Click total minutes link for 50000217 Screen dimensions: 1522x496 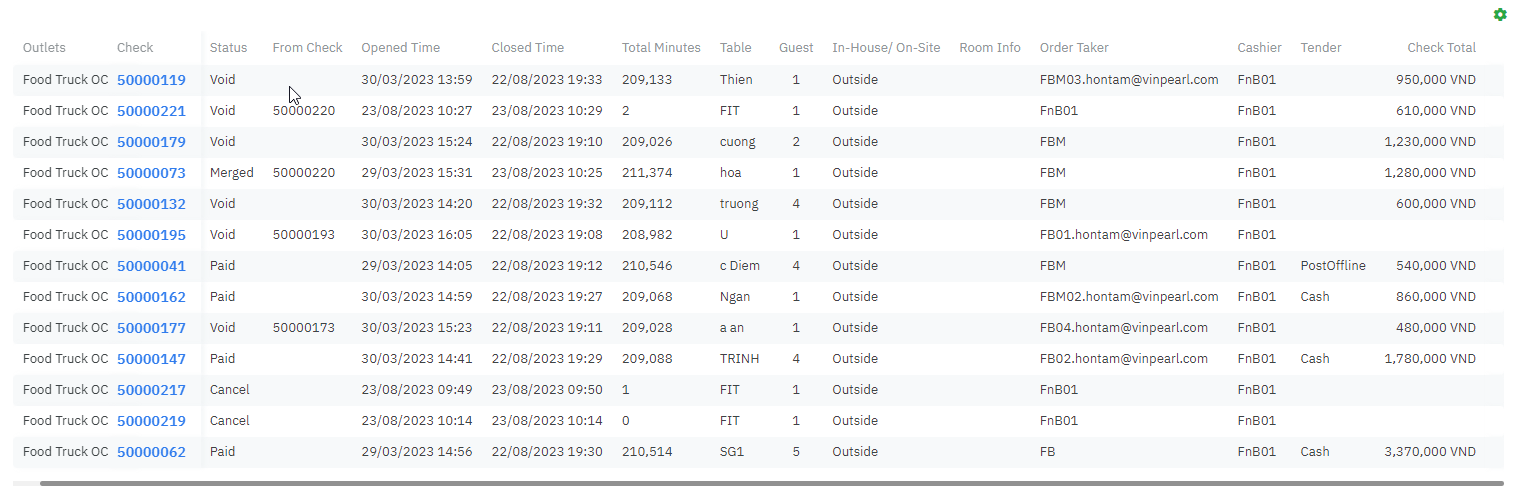[x=626, y=390]
